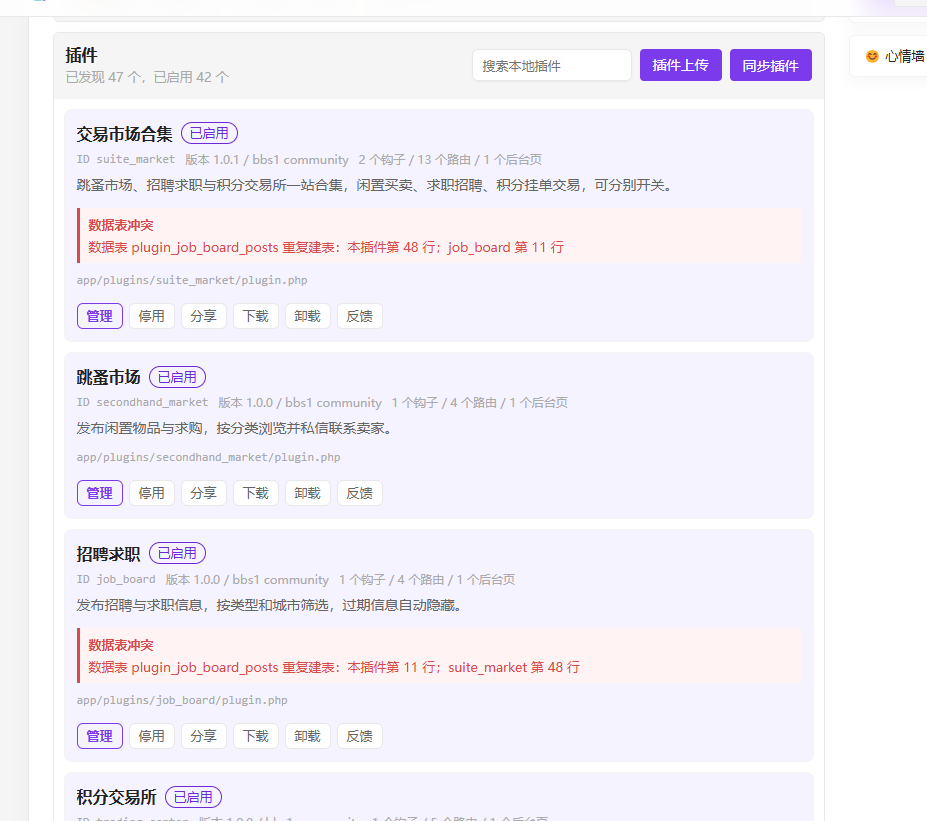Image resolution: width=927 pixels, height=821 pixels.
Task: Click 反馈 for 招聘求职 plugin
Action: click(x=359, y=736)
